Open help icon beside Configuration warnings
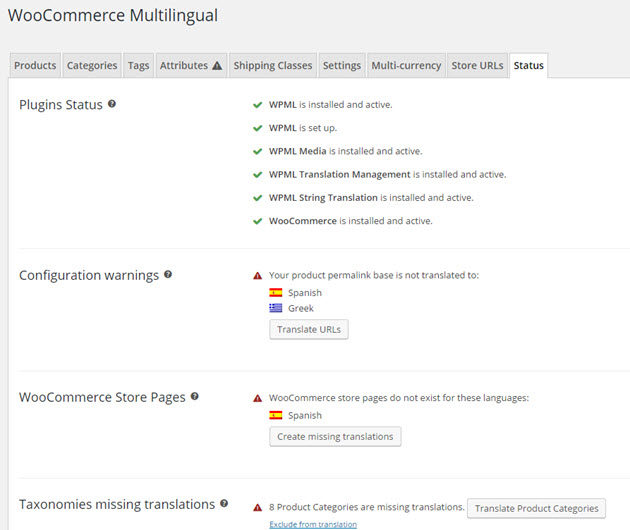The image size is (630, 530). point(168,274)
